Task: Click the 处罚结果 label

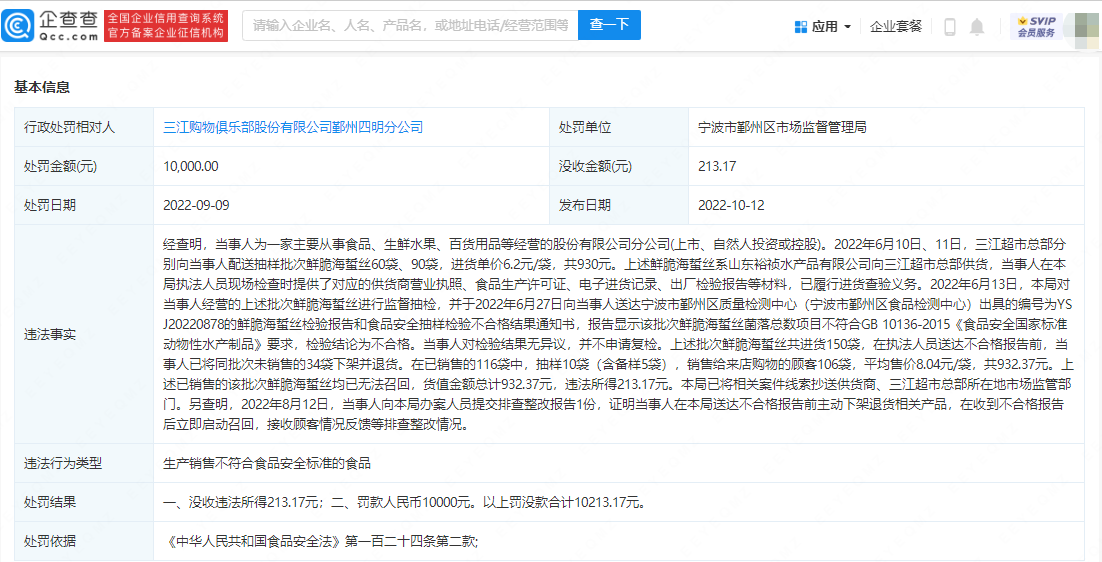Action: click(x=50, y=502)
